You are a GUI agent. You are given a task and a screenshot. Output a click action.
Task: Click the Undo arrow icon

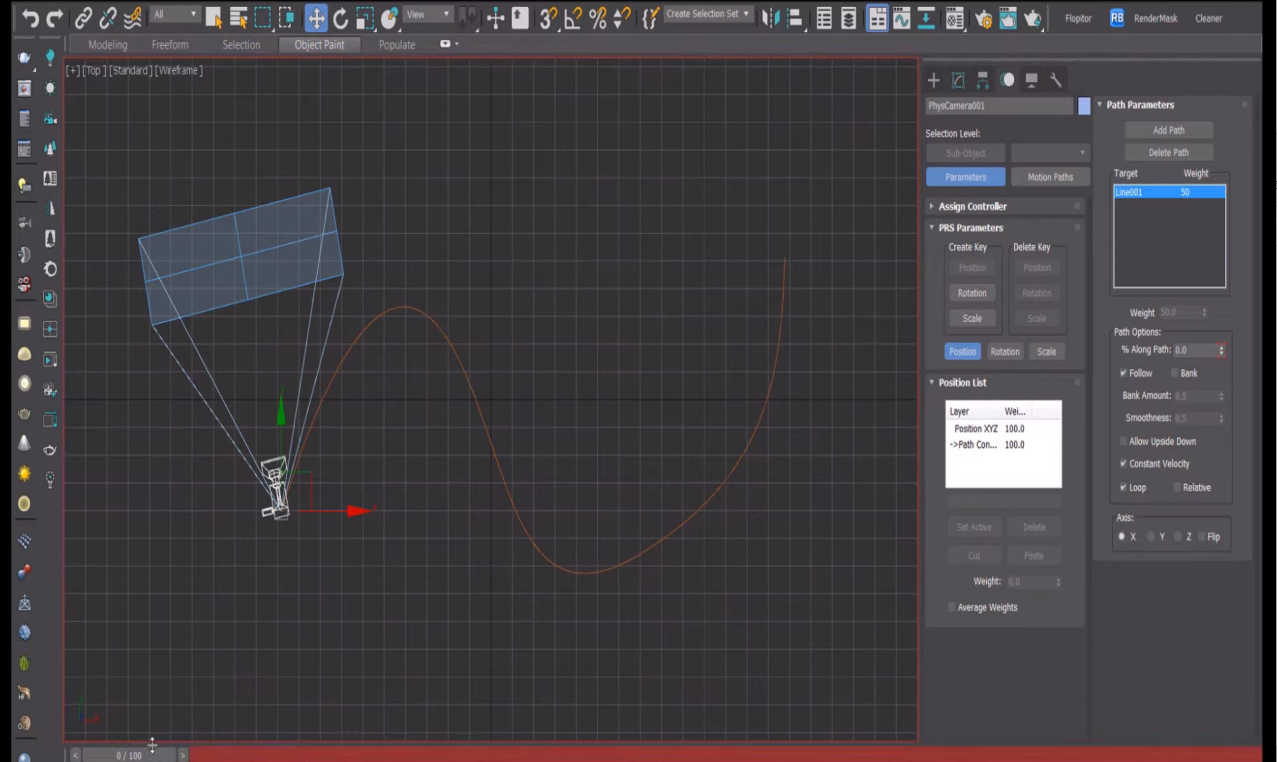(x=30, y=17)
